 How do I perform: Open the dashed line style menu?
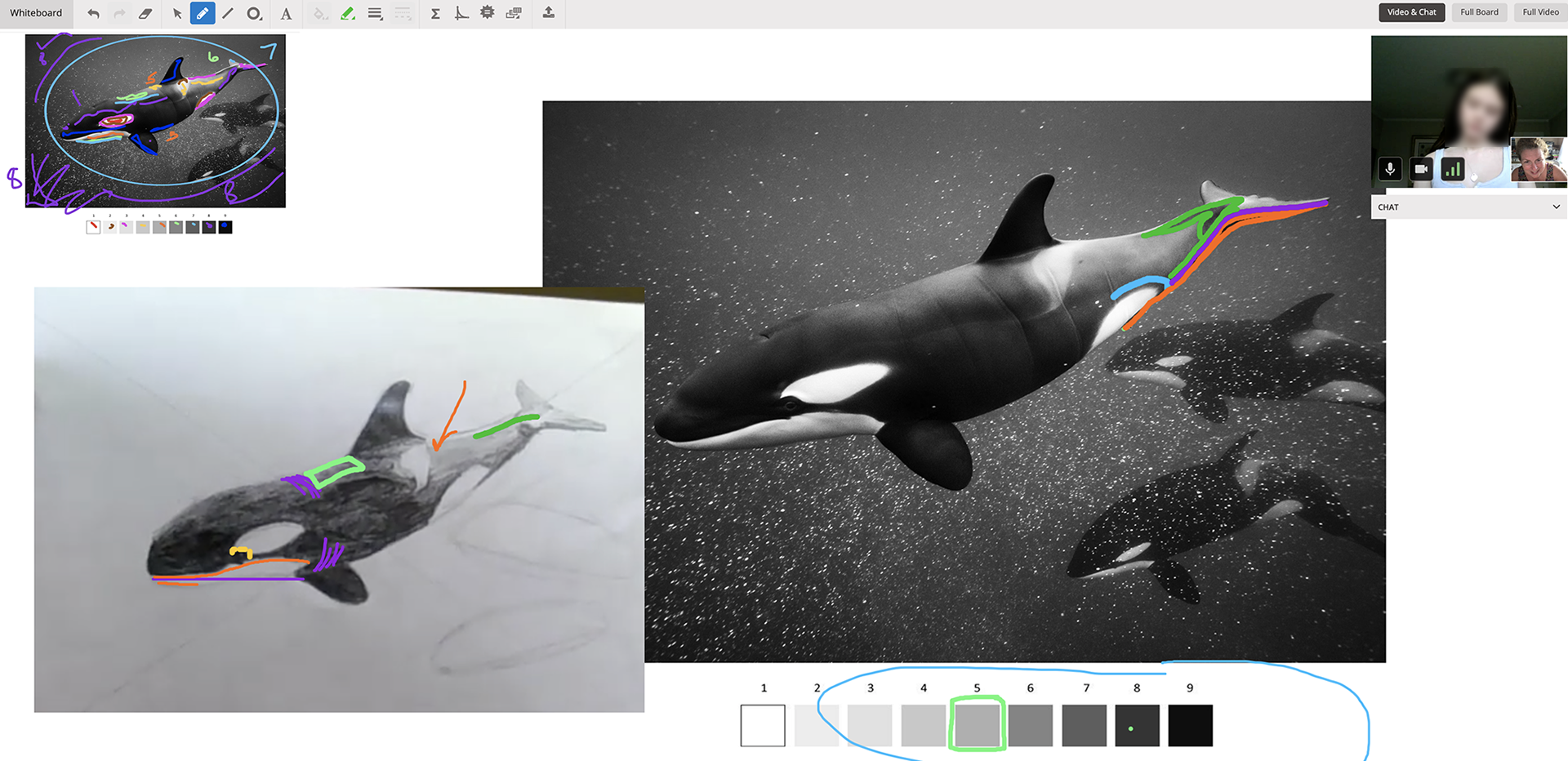click(x=403, y=13)
